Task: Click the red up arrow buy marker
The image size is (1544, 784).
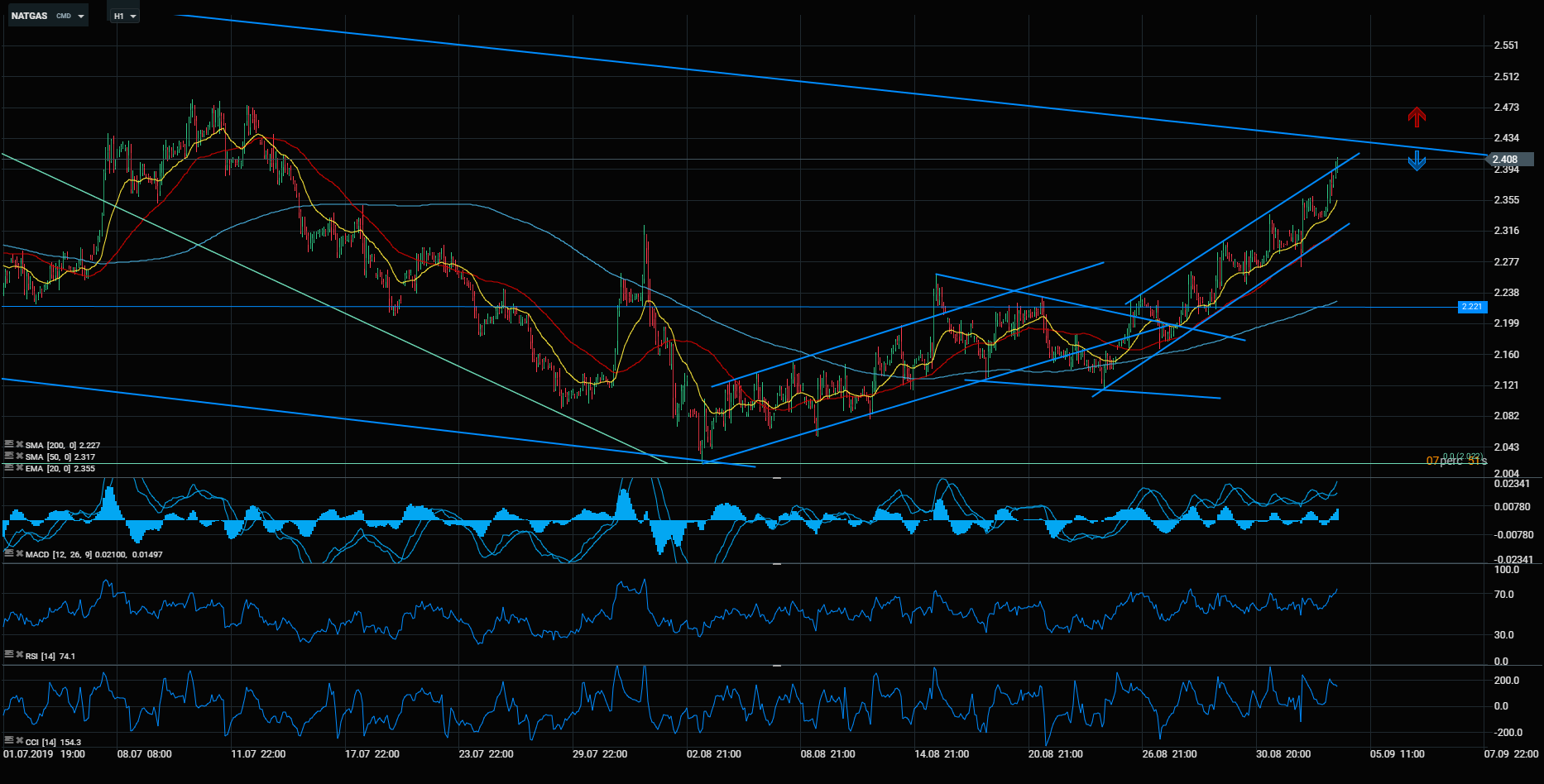Action: tap(1417, 117)
